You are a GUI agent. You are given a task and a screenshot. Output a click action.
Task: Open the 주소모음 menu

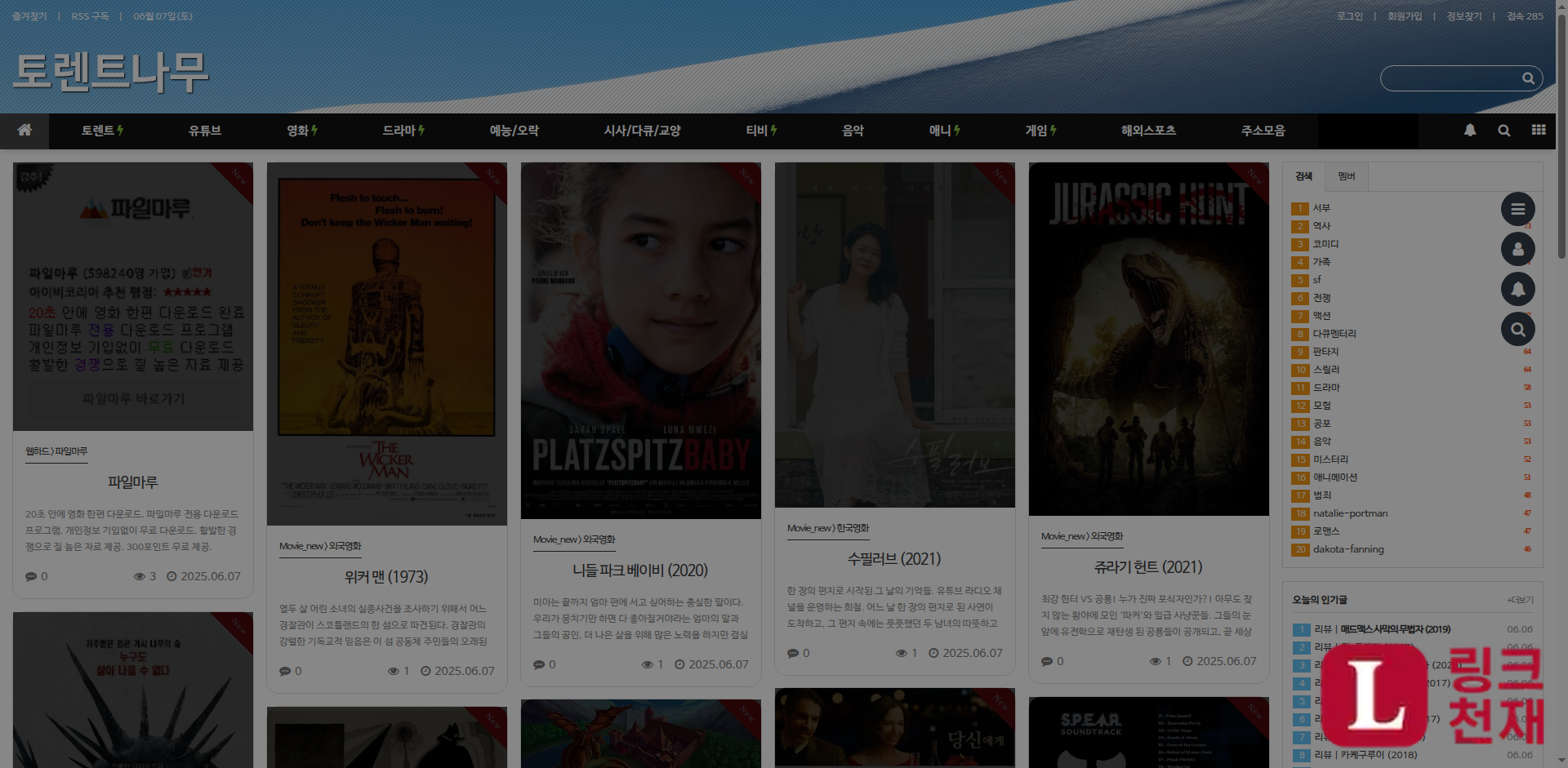[x=1263, y=131]
